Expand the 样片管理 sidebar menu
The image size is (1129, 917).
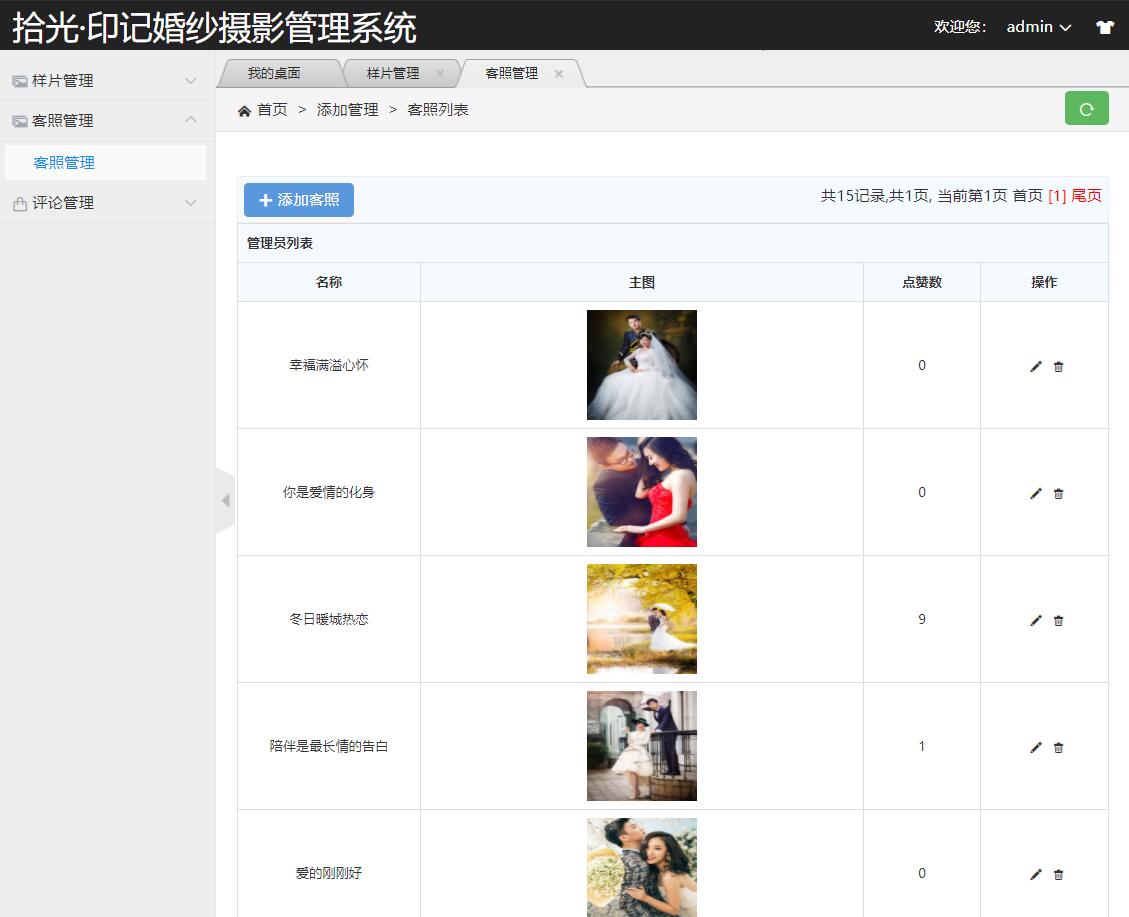[190, 80]
